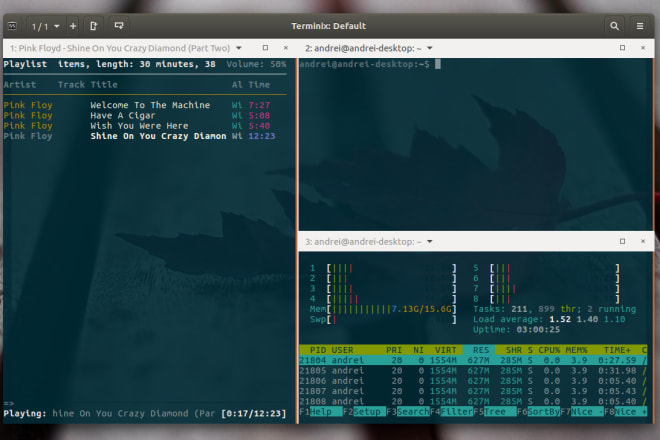Sort htop by highlighted RES column header
The image size is (660, 440).
click(479, 350)
